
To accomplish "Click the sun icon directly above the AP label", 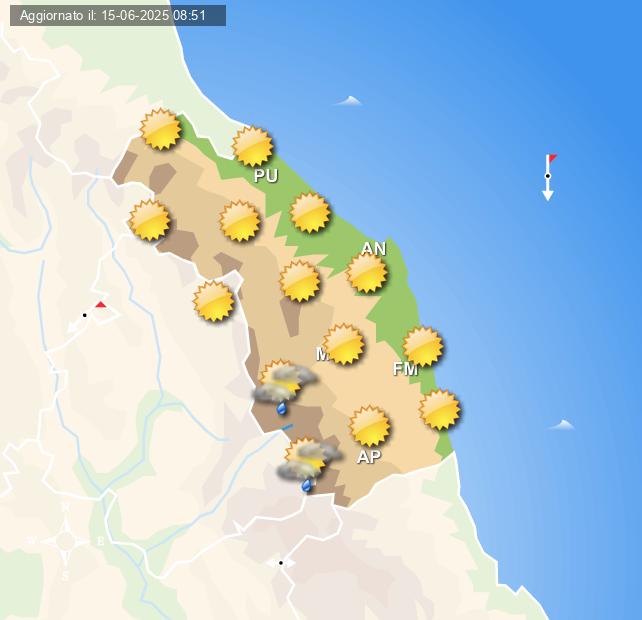I will [370, 426].
